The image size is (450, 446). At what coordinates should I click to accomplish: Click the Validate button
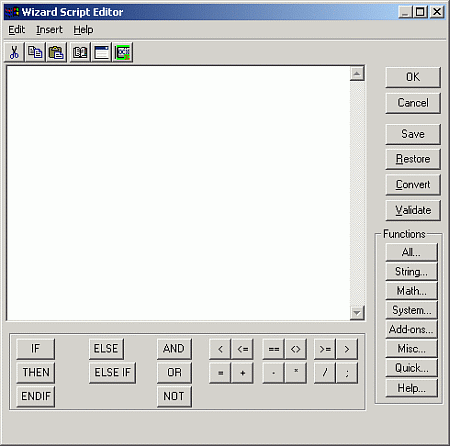413,210
